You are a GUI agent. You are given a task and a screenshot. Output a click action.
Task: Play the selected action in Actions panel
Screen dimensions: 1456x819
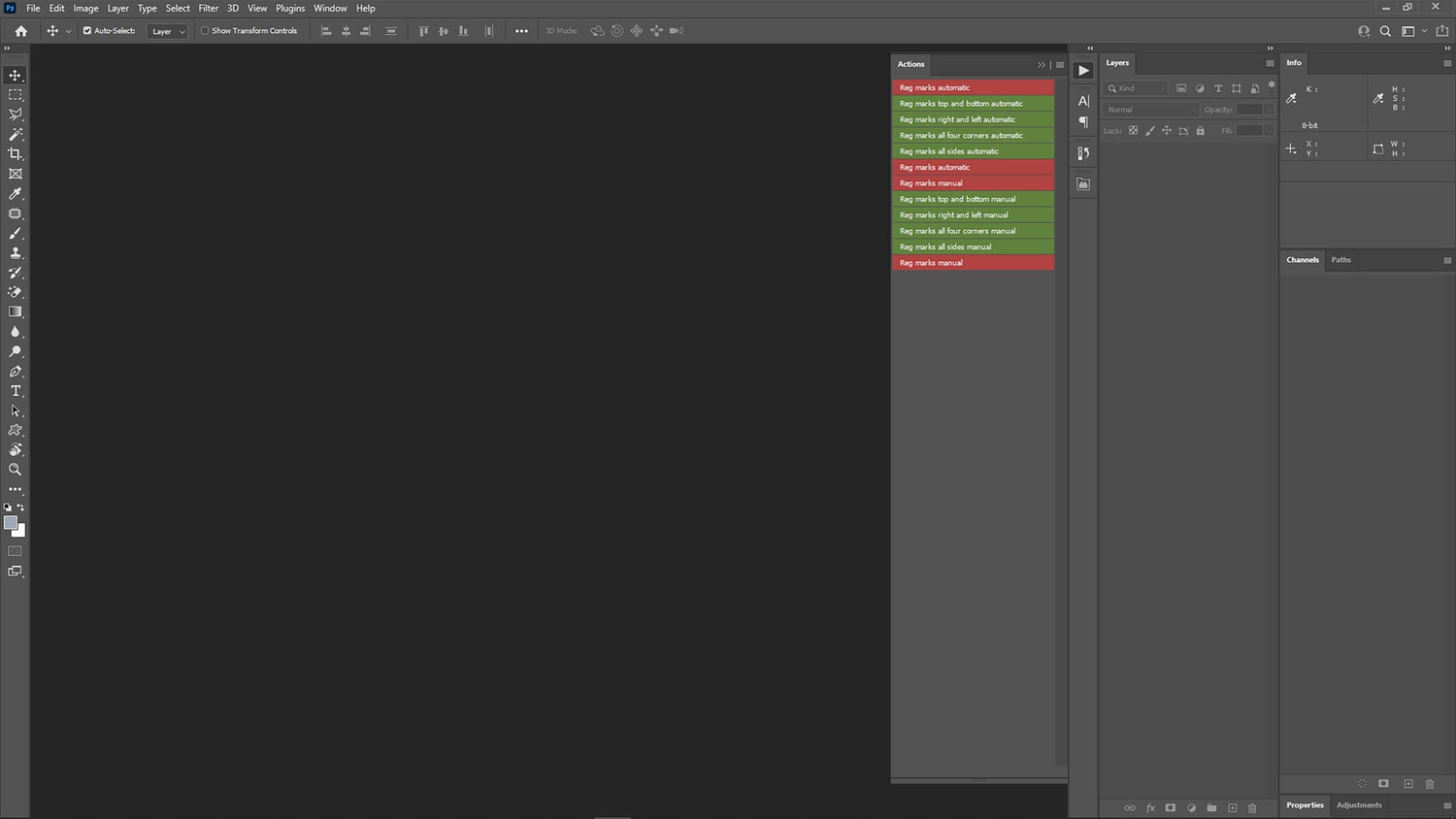(x=1083, y=69)
